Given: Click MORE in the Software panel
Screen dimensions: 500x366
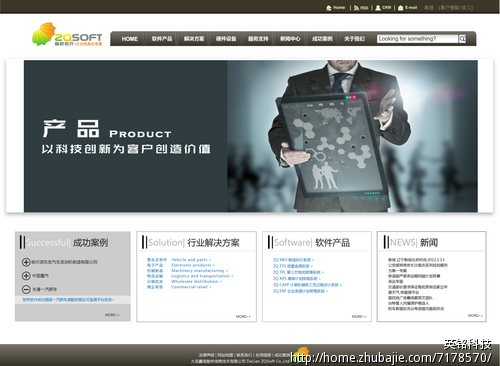Looking at the screenshot, I should 359,316.
